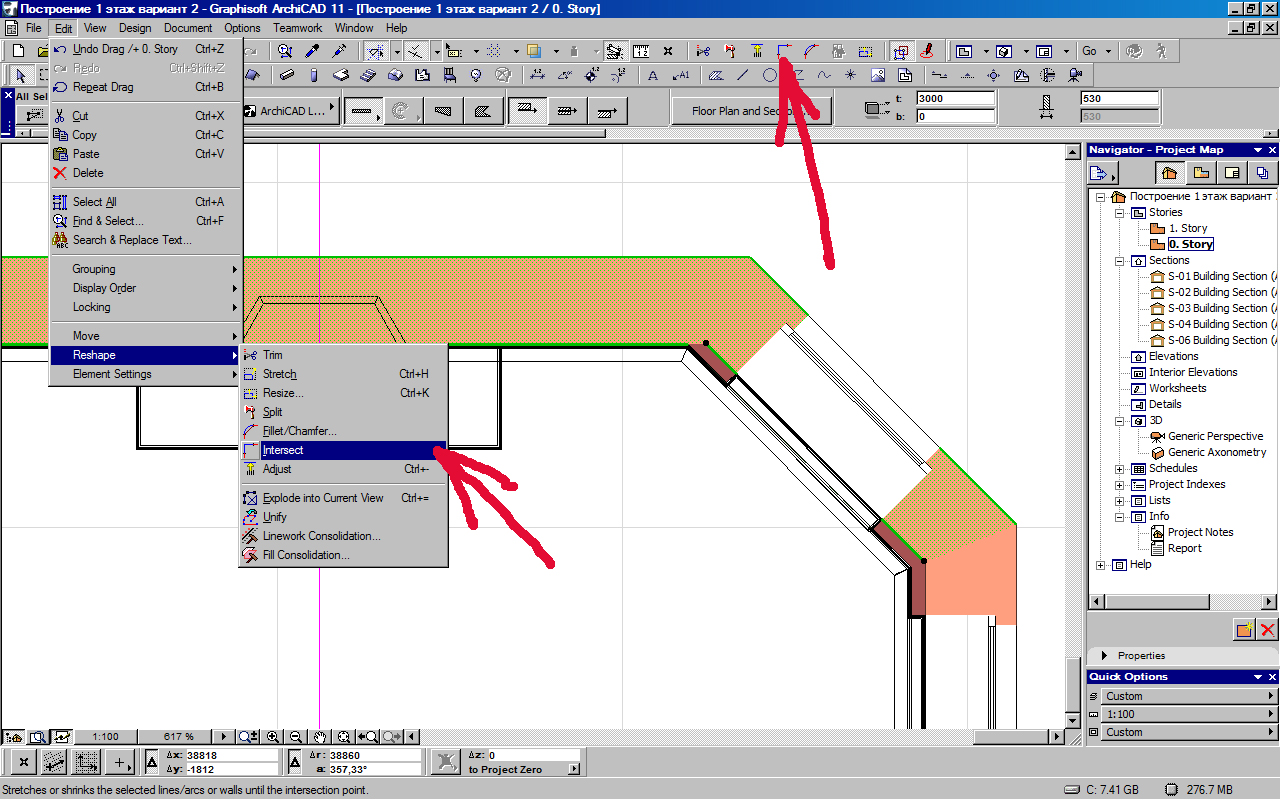
Task: Click the wall thickness 530 field
Action: coord(1119,98)
